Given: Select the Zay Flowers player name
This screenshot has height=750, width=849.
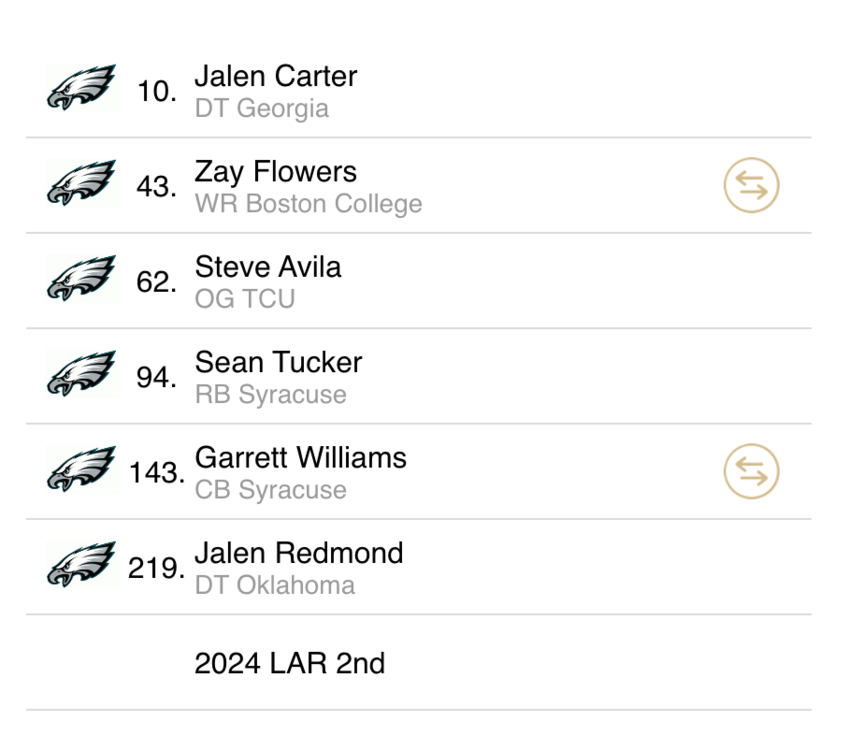Looking at the screenshot, I should (275, 172).
